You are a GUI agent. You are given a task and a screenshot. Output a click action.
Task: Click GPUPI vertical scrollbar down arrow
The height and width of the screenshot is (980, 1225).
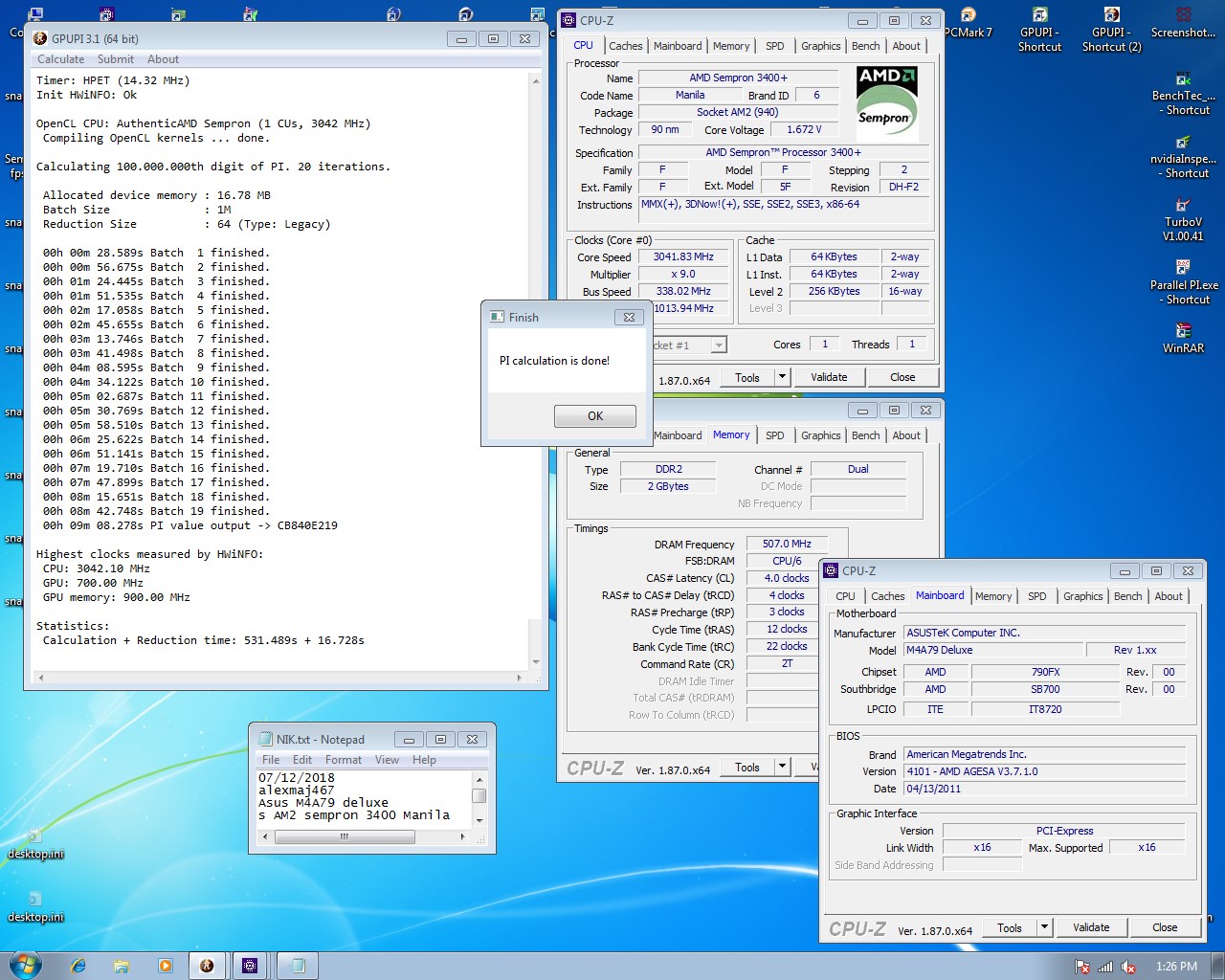(x=536, y=661)
